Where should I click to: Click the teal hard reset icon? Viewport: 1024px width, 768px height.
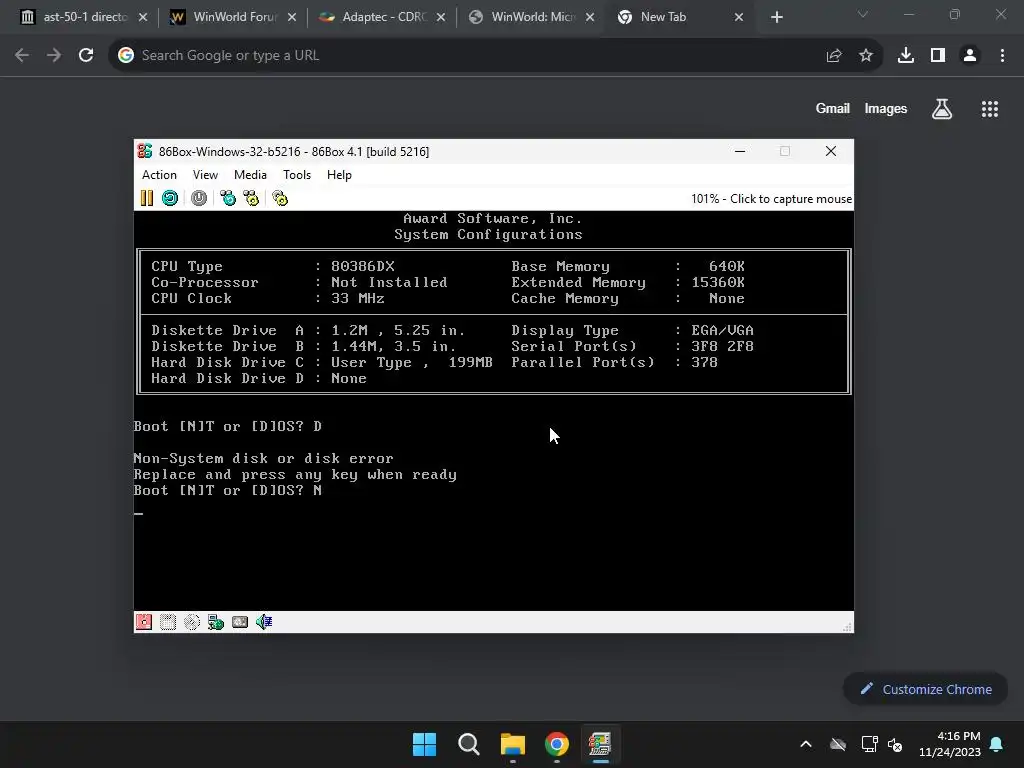[x=170, y=198]
